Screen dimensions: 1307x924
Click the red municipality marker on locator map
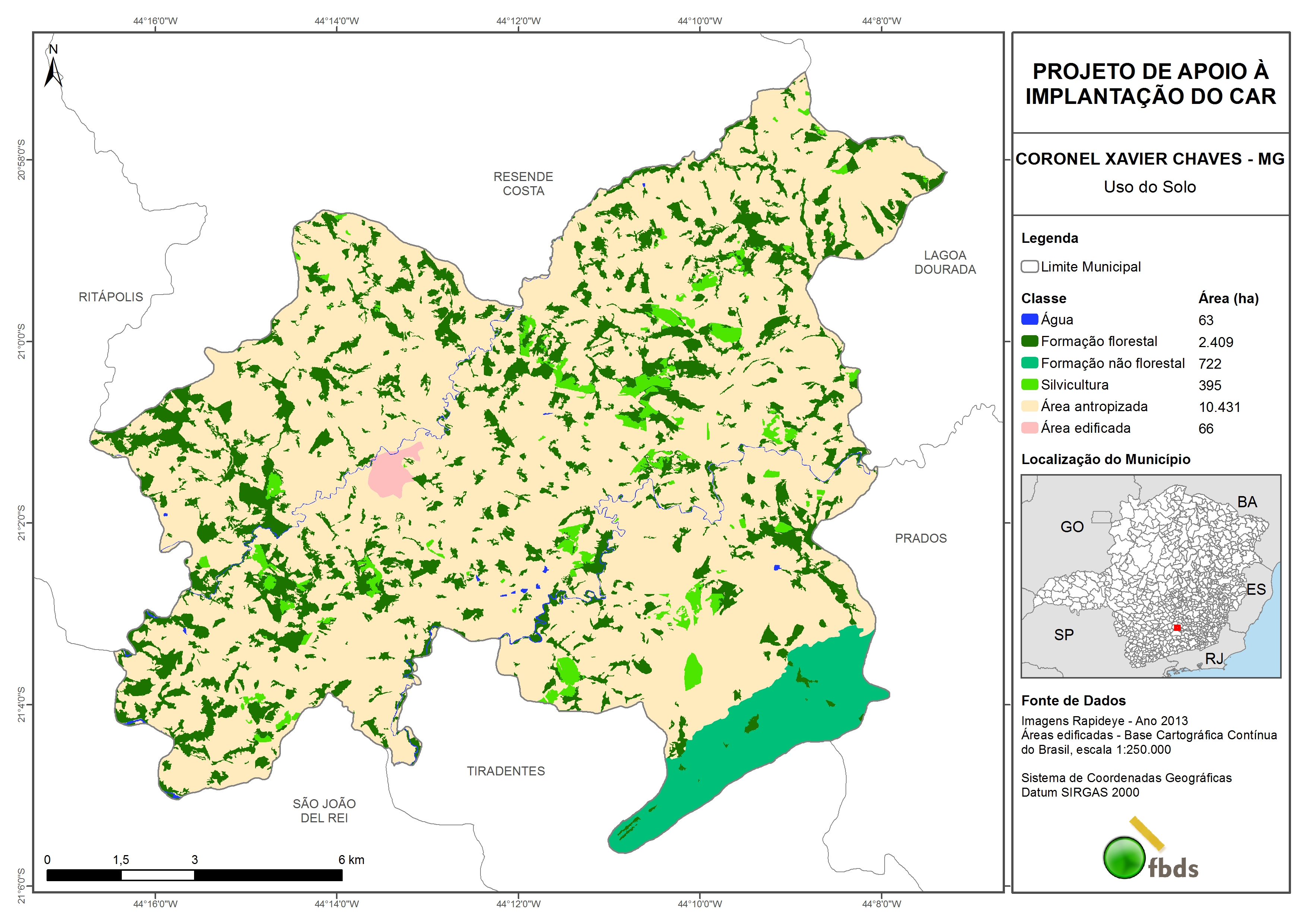click(x=1177, y=628)
